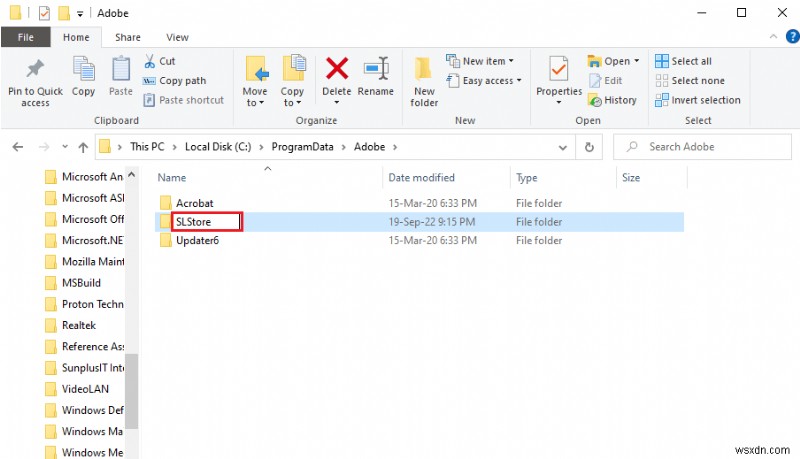Switch to the Share tab
This screenshot has width=800, height=459.
point(128,37)
